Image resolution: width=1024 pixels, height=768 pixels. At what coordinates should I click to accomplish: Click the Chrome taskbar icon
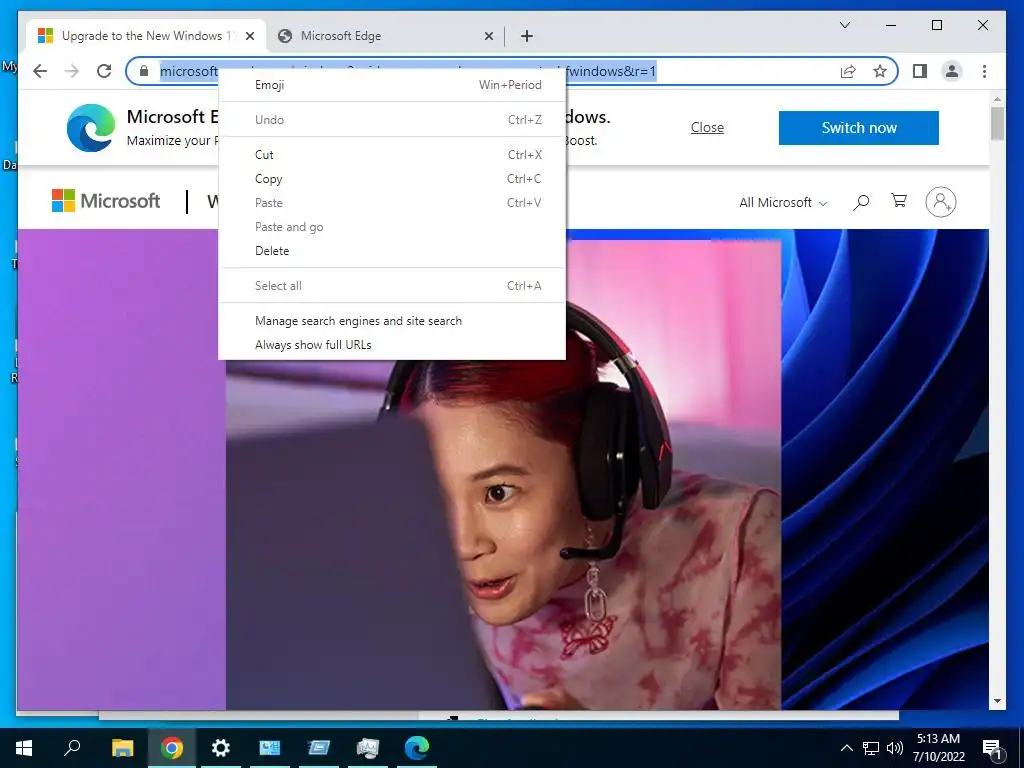click(172, 748)
